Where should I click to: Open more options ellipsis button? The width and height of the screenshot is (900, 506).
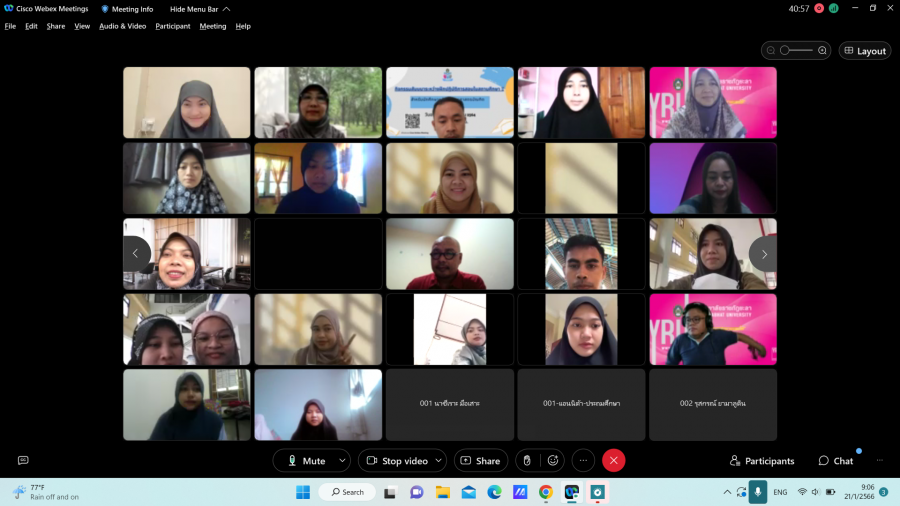click(584, 460)
